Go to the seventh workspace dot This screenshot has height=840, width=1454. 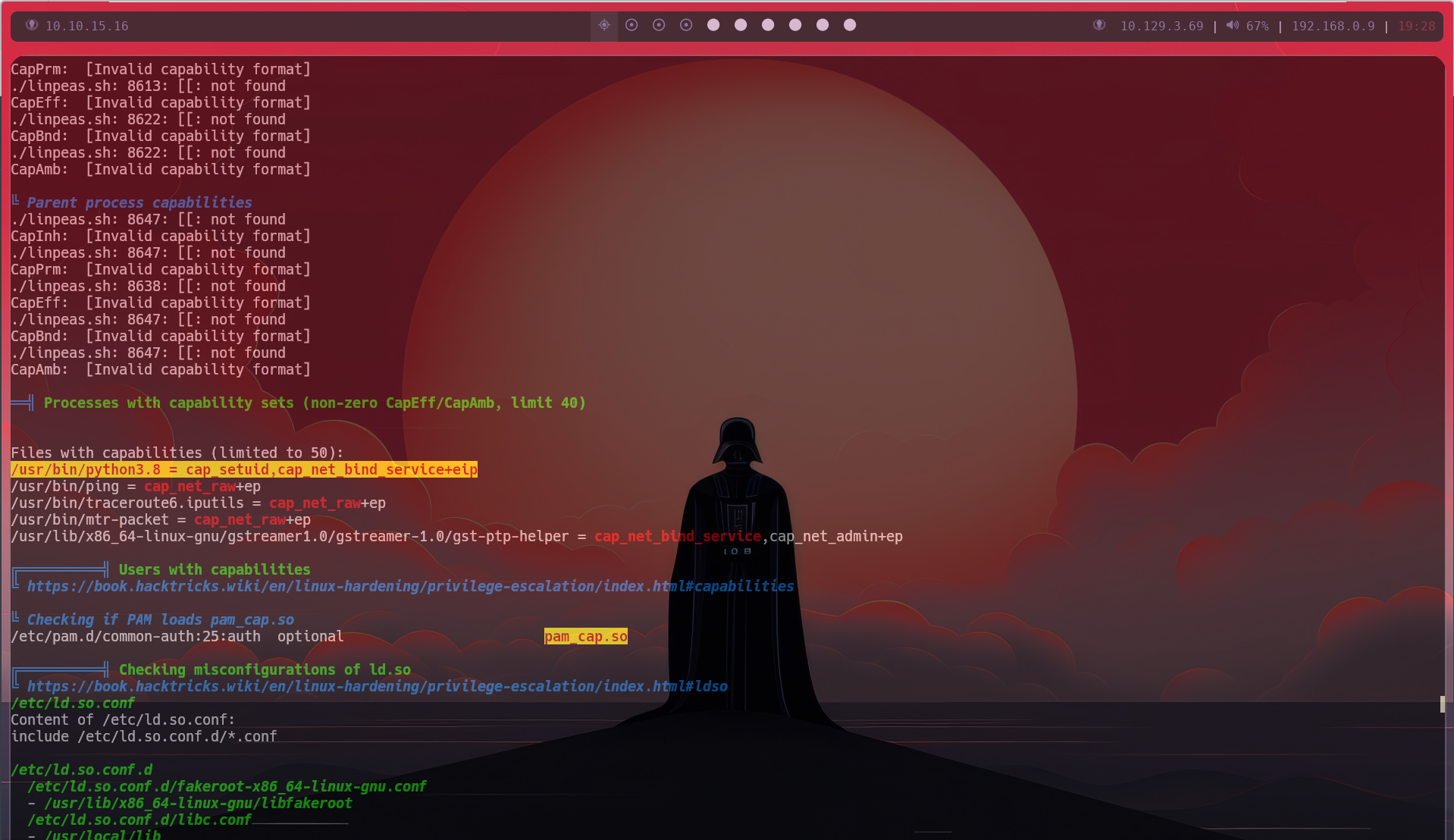pos(768,25)
